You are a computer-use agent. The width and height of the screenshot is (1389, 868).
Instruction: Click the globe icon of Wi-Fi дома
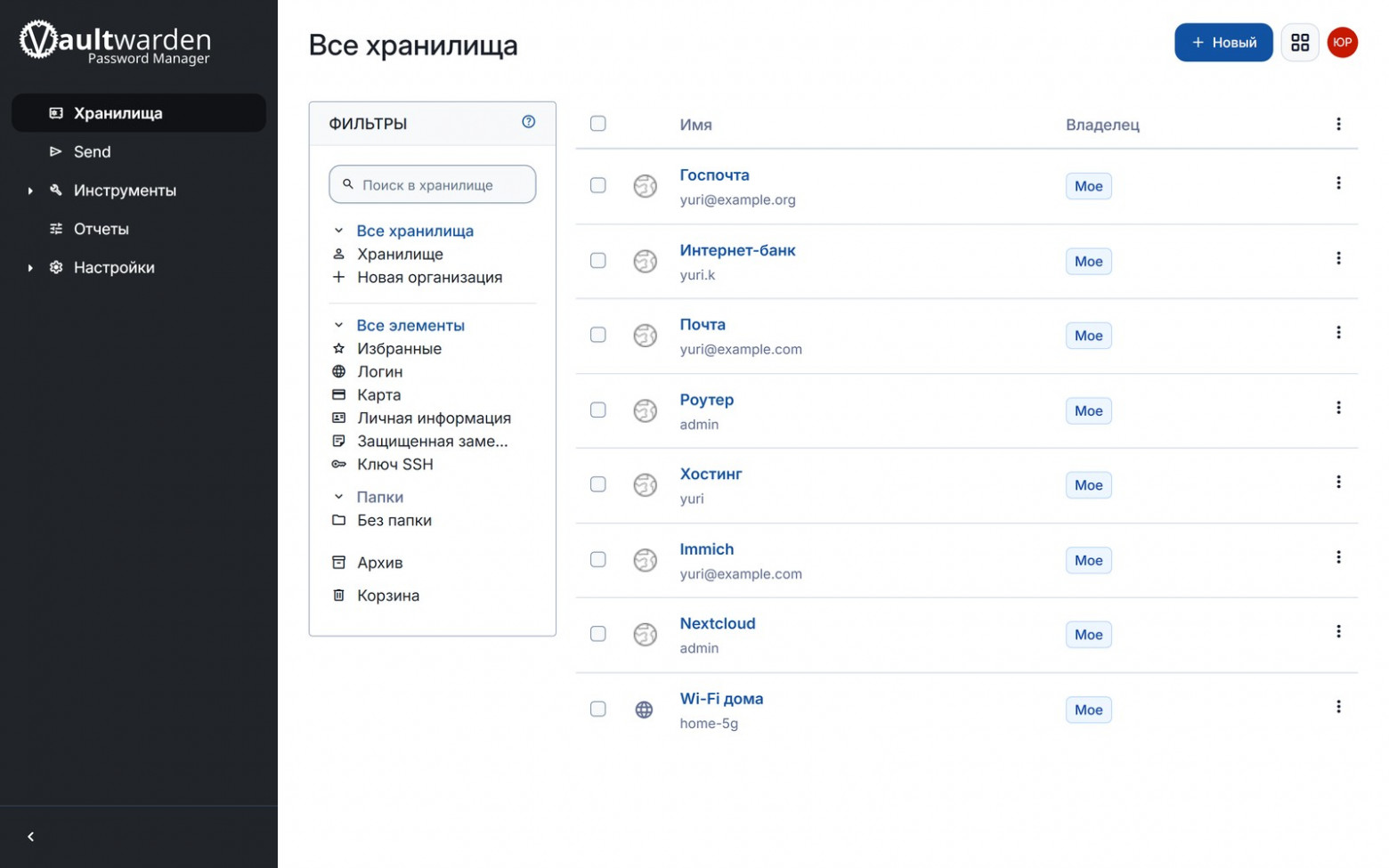tap(644, 710)
